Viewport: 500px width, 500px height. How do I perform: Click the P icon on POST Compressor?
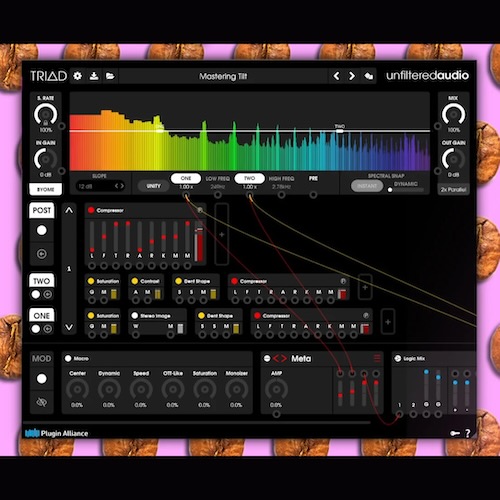(x=200, y=210)
